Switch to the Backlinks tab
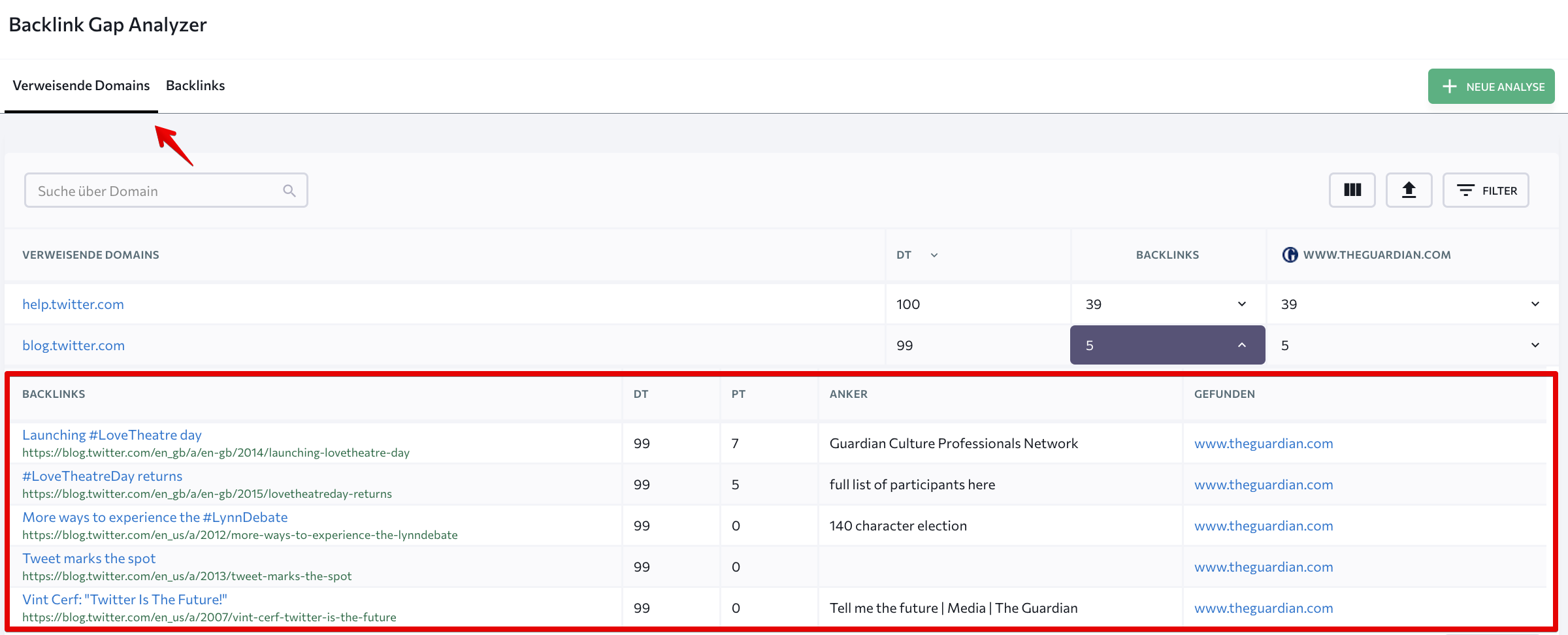The image size is (1568, 635). pos(195,86)
